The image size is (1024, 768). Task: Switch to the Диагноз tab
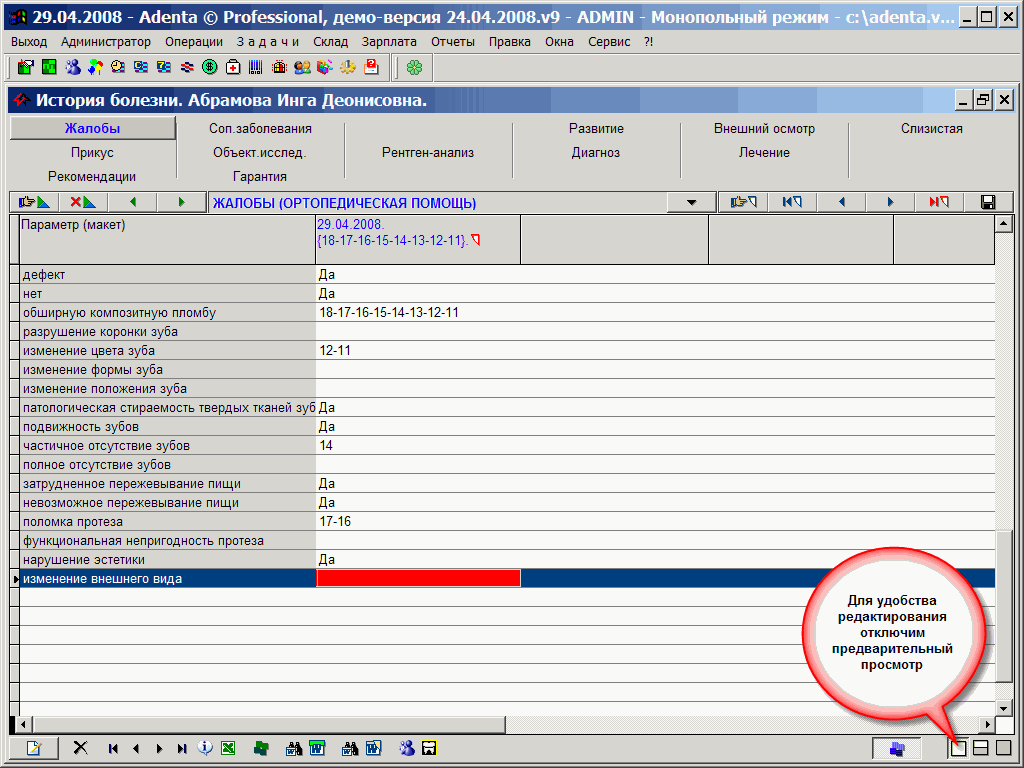[596, 153]
